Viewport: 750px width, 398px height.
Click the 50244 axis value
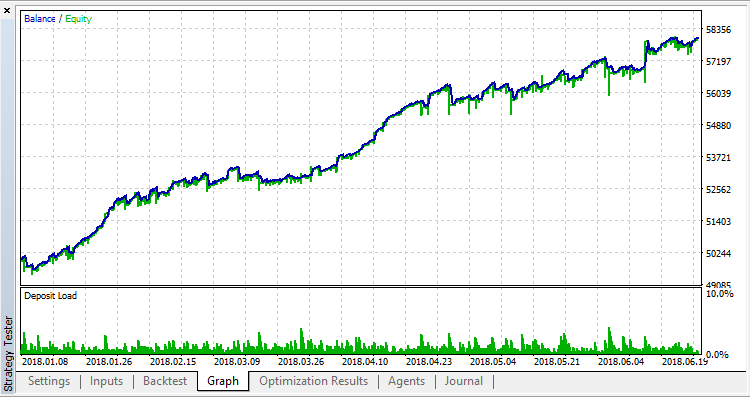click(x=718, y=254)
